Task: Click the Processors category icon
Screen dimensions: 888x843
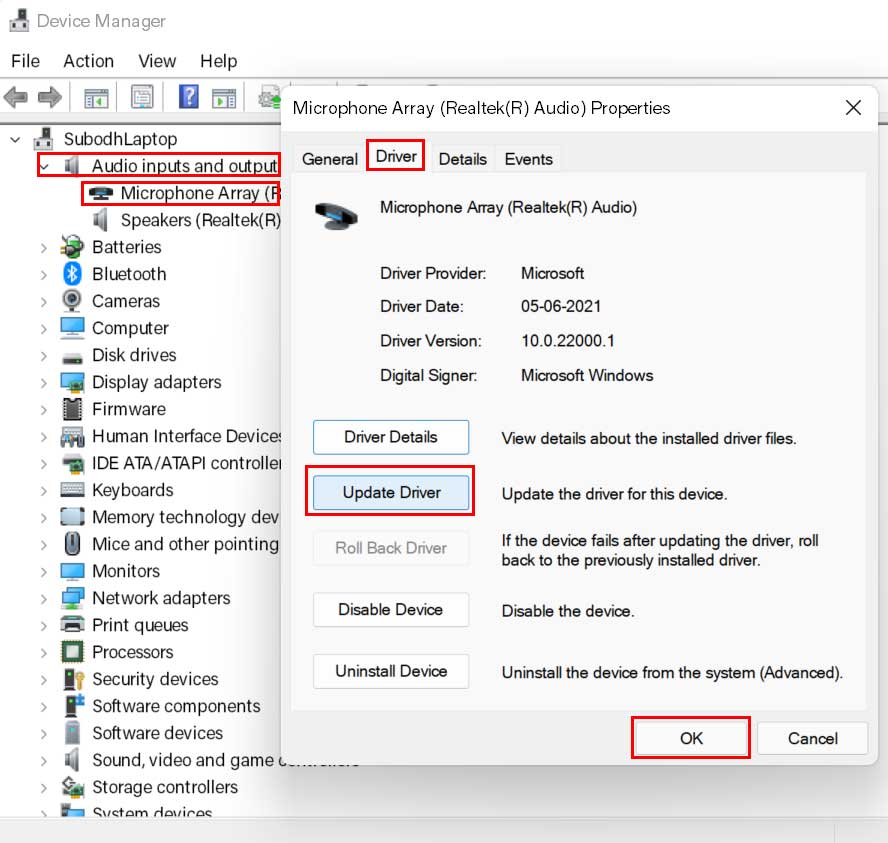Action: click(x=72, y=652)
